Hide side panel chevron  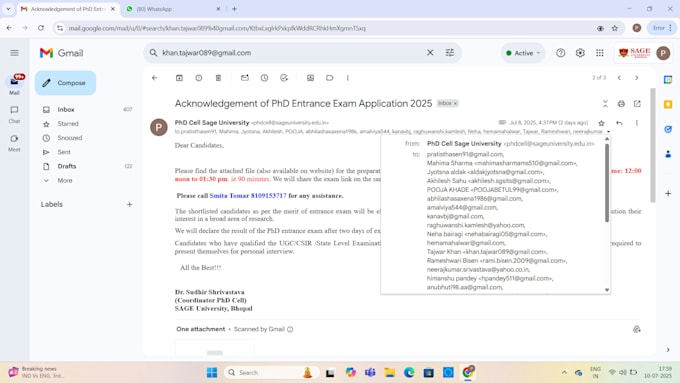coord(668,350)
